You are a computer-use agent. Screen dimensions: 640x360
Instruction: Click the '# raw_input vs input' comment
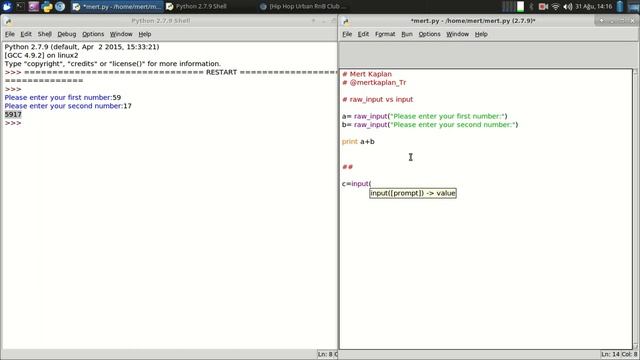[378, 100]
